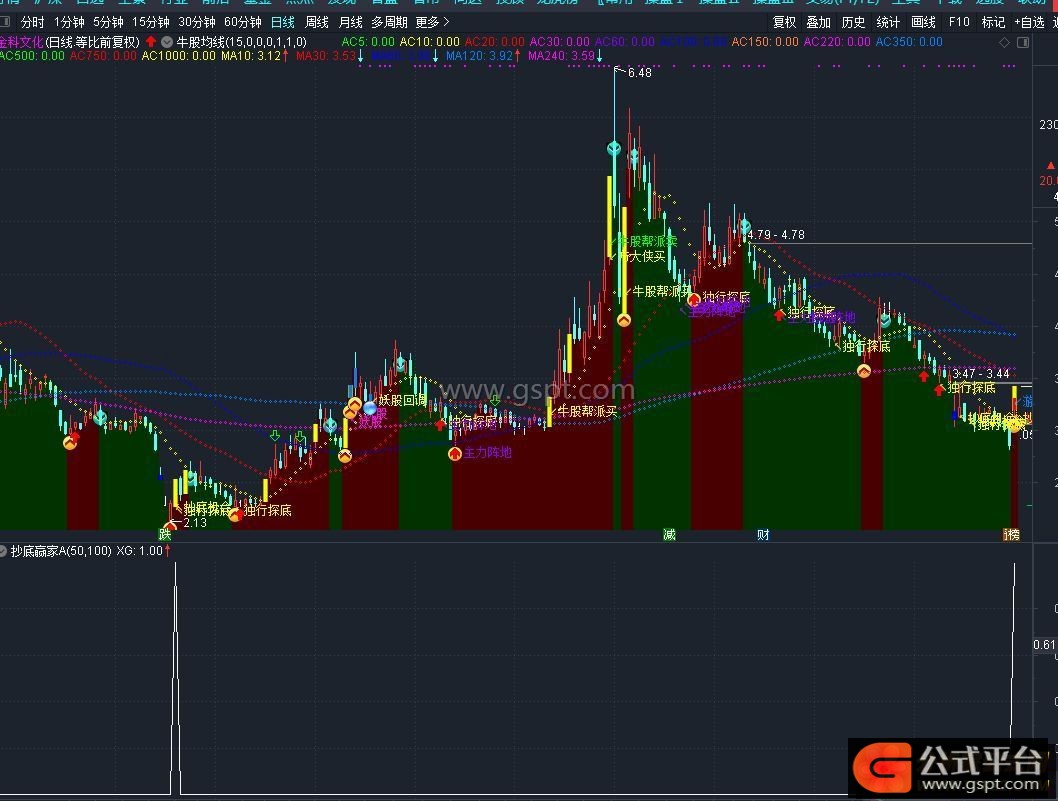Click the cyan diamond marker at the peak candle
Image resolution: width=1058 pixels, height=801 pixels.
614,148
